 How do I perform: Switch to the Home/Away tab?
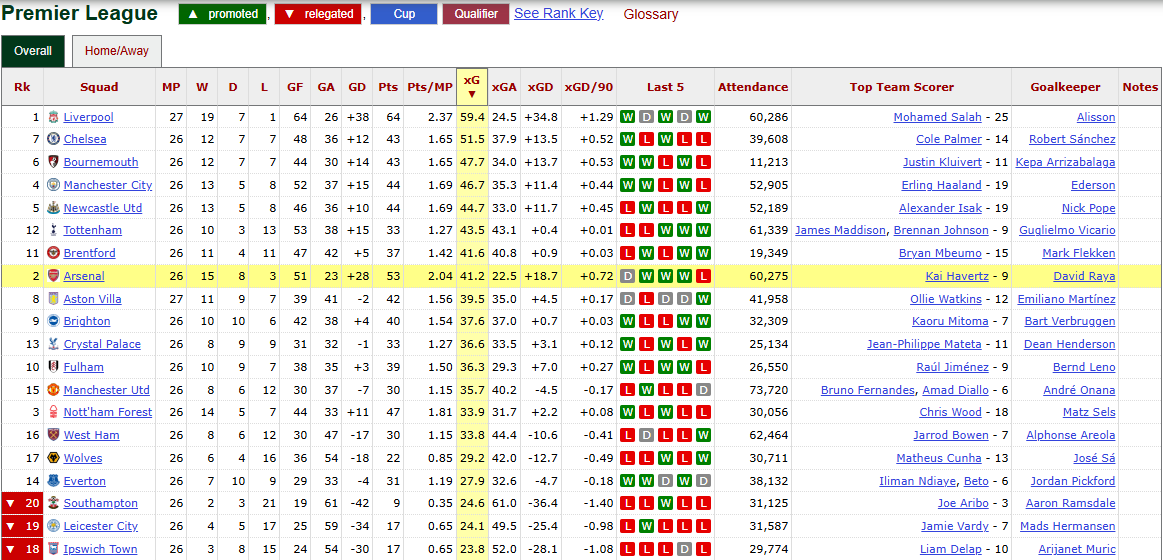point(116,51)
